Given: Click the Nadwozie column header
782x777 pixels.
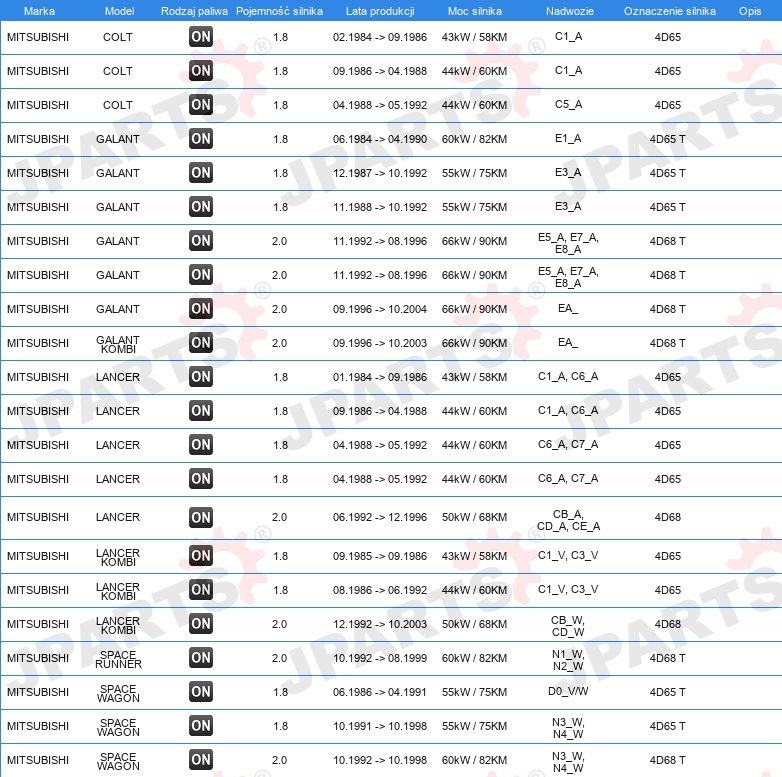Looking at the screenshot, I should click(x=570, y=11).
